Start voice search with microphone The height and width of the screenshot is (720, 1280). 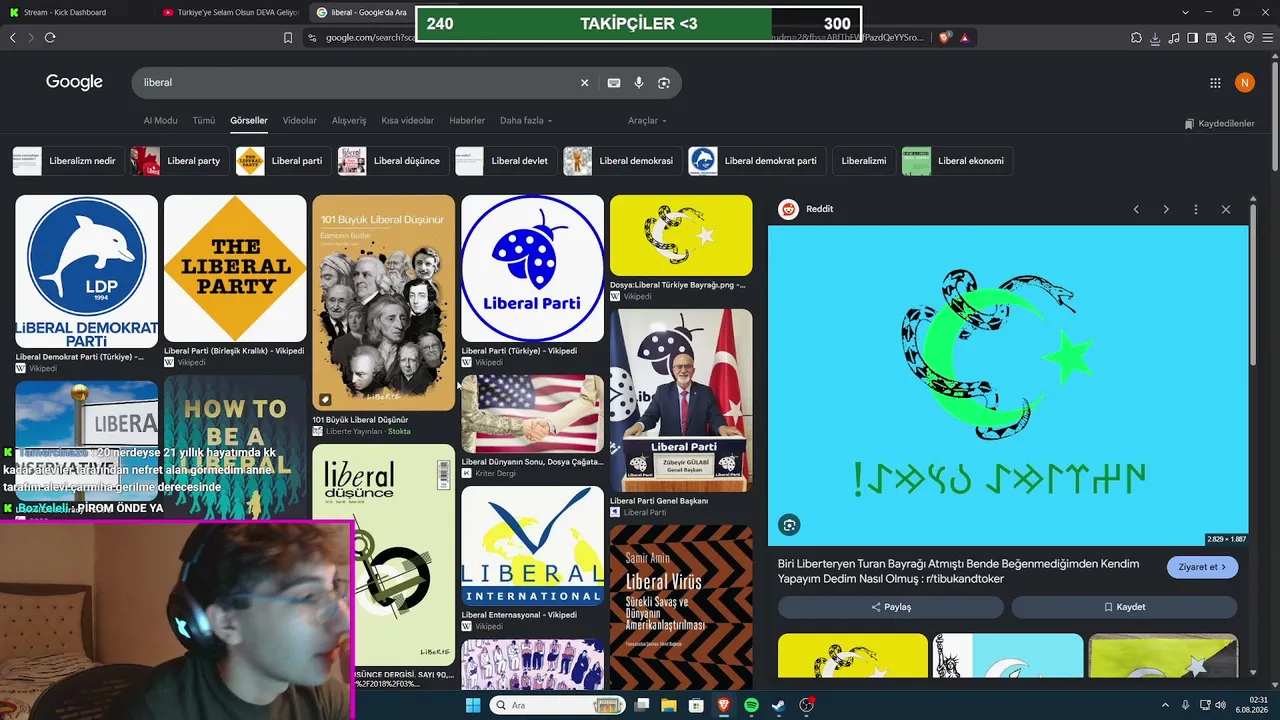point(639,83)
